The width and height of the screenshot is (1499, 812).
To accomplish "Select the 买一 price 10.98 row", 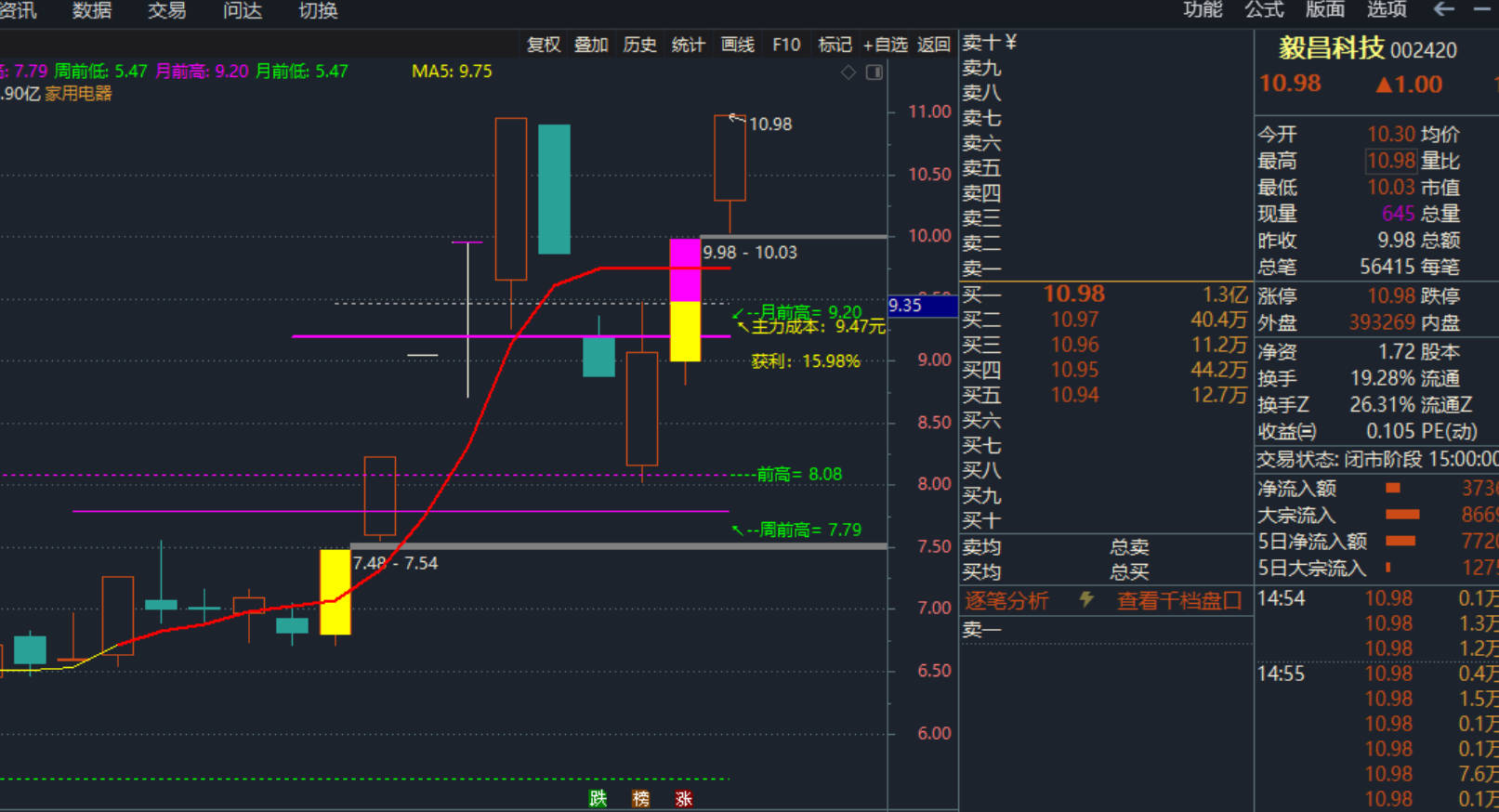I will [1104, 295].
